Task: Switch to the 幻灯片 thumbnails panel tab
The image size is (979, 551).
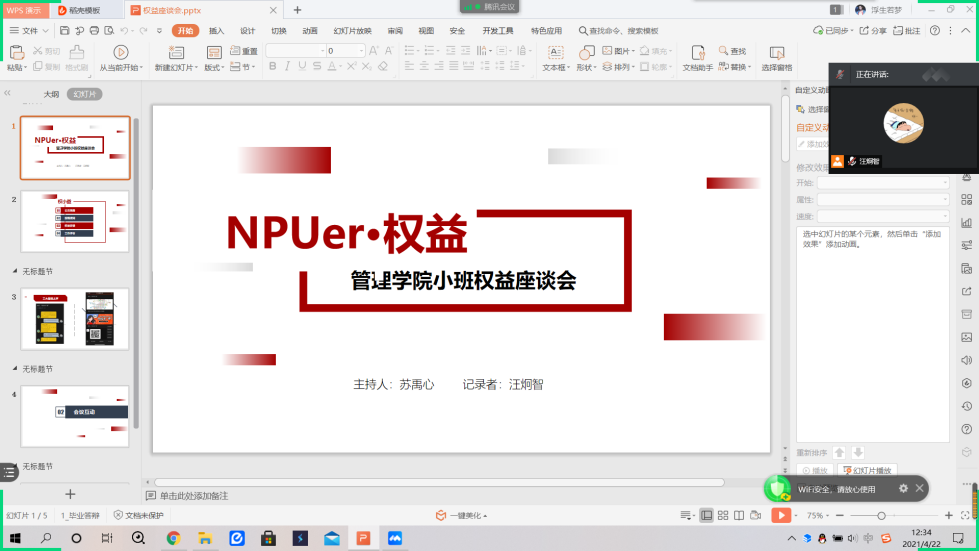Action: coord(85,94)
